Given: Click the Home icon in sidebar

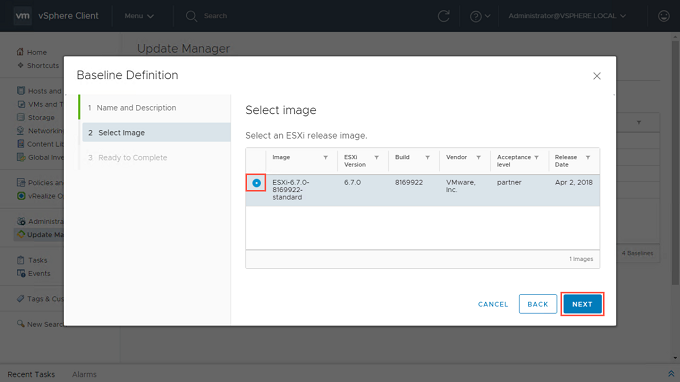Looking at the screenshot, I should (x=20, y=52).
